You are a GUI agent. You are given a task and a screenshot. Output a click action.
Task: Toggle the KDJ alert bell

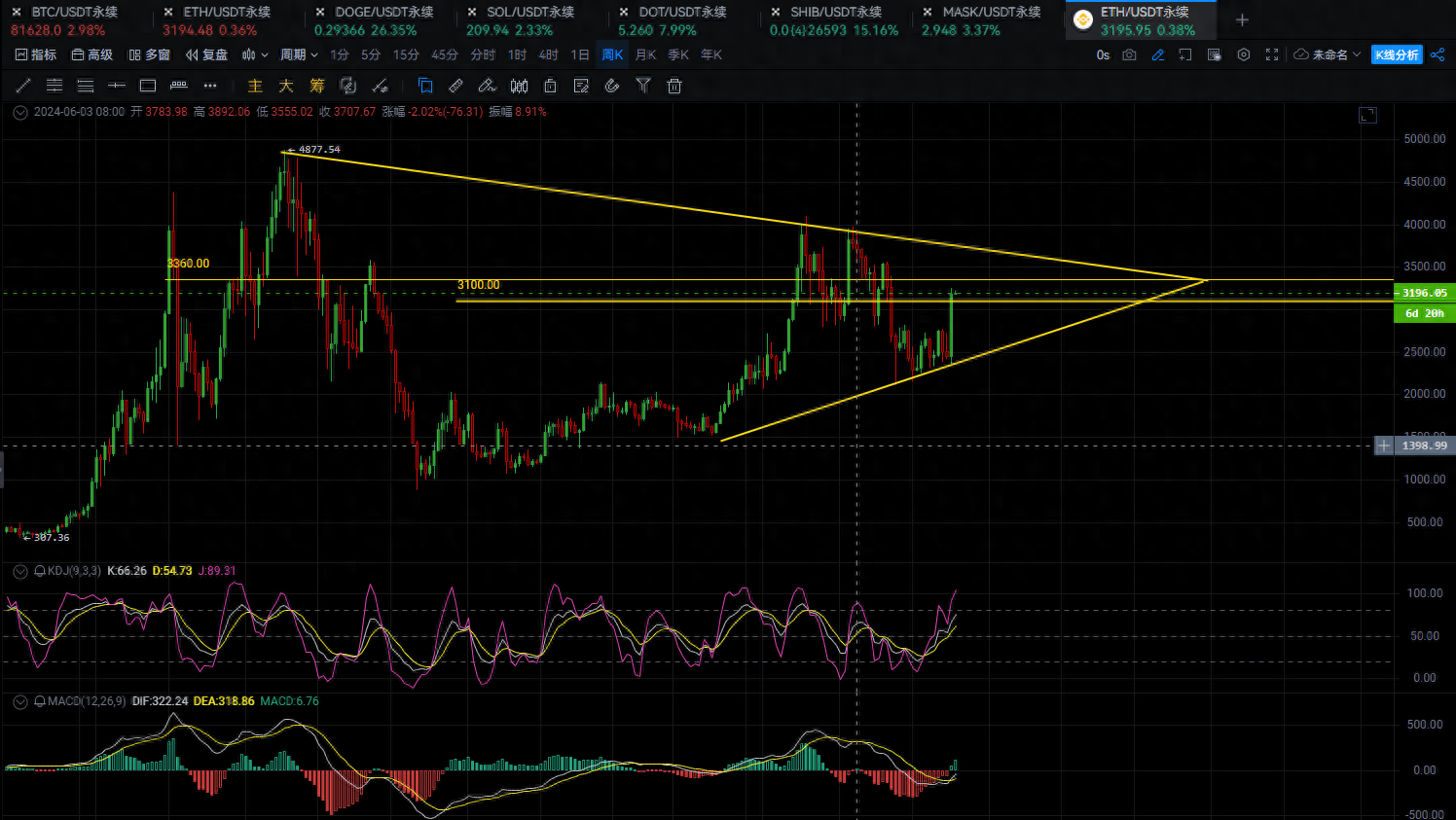(40, 571)
